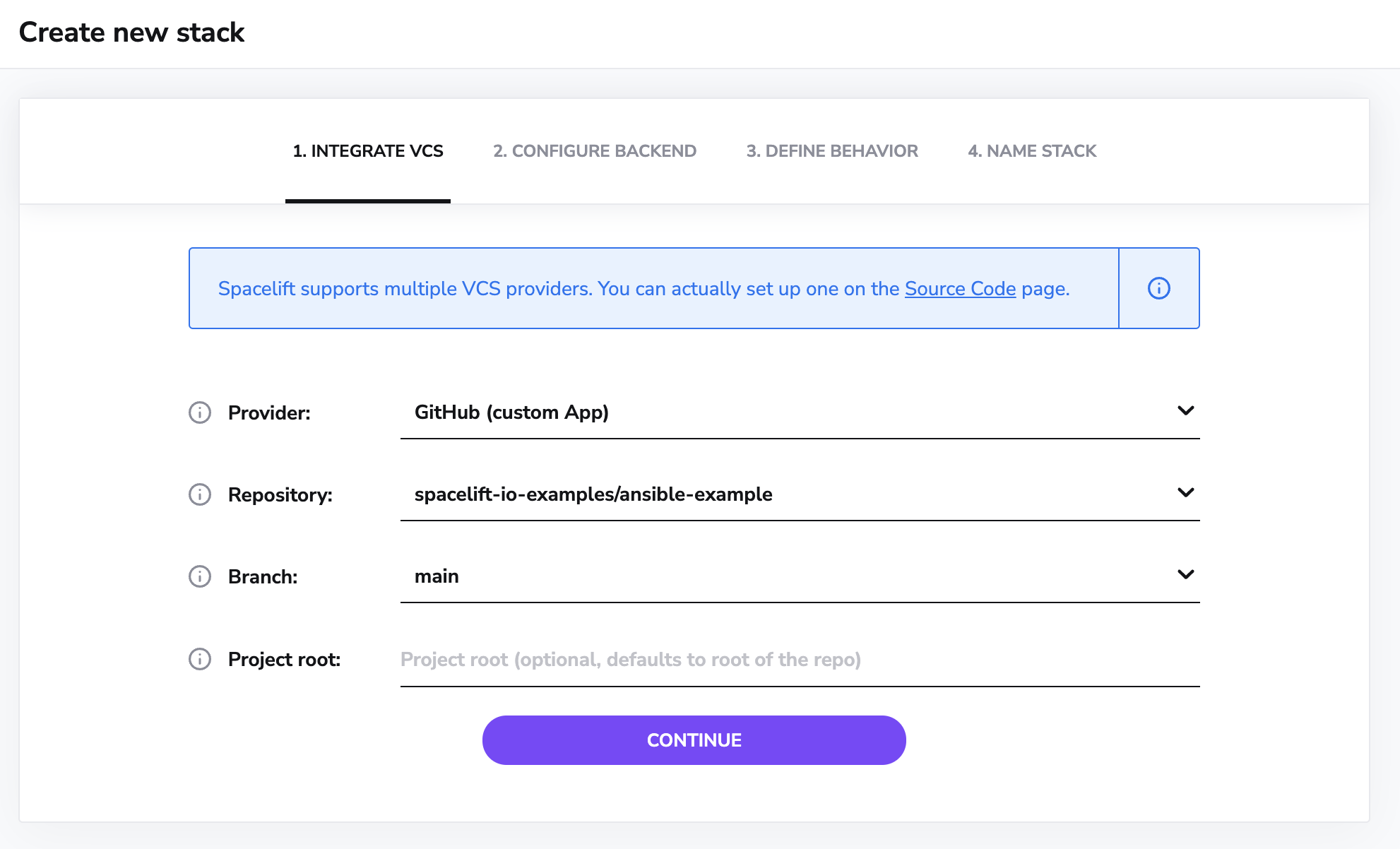The image size is (1400, 849).
Task: Click the info icon next to Provider
Action: [200, 413]
